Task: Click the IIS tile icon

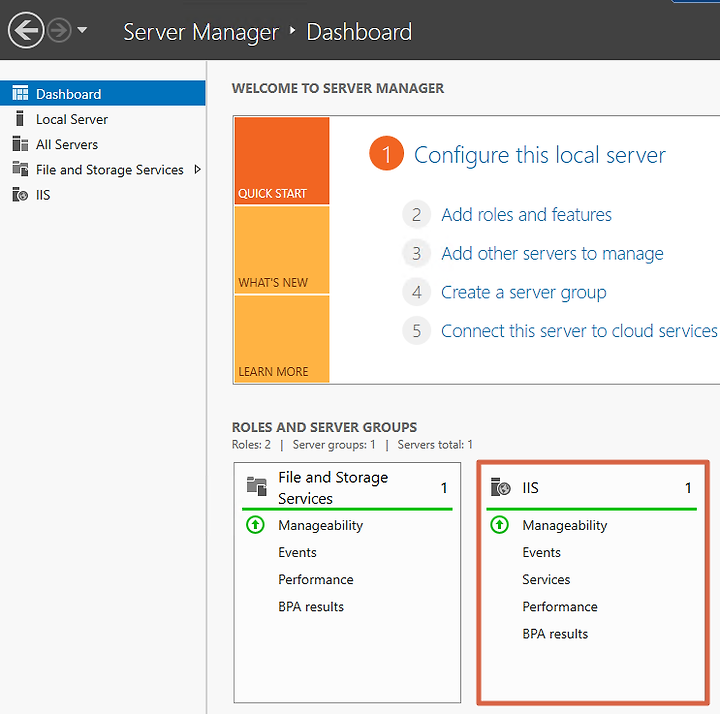Action: click(x=500, y=487)
